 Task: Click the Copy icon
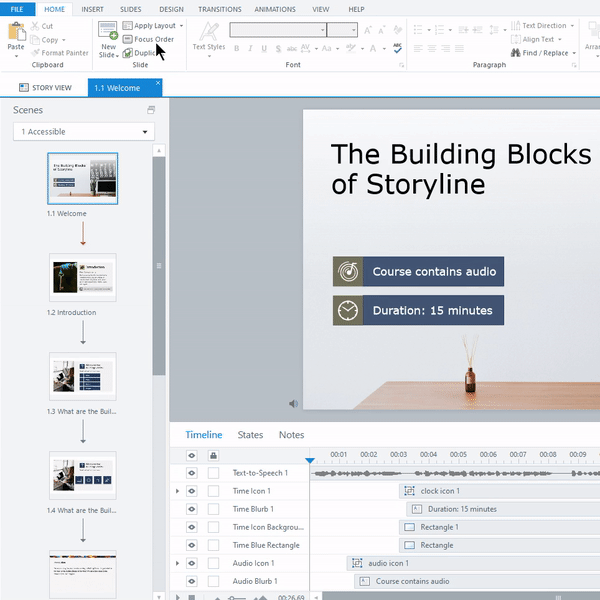point(35,40)
